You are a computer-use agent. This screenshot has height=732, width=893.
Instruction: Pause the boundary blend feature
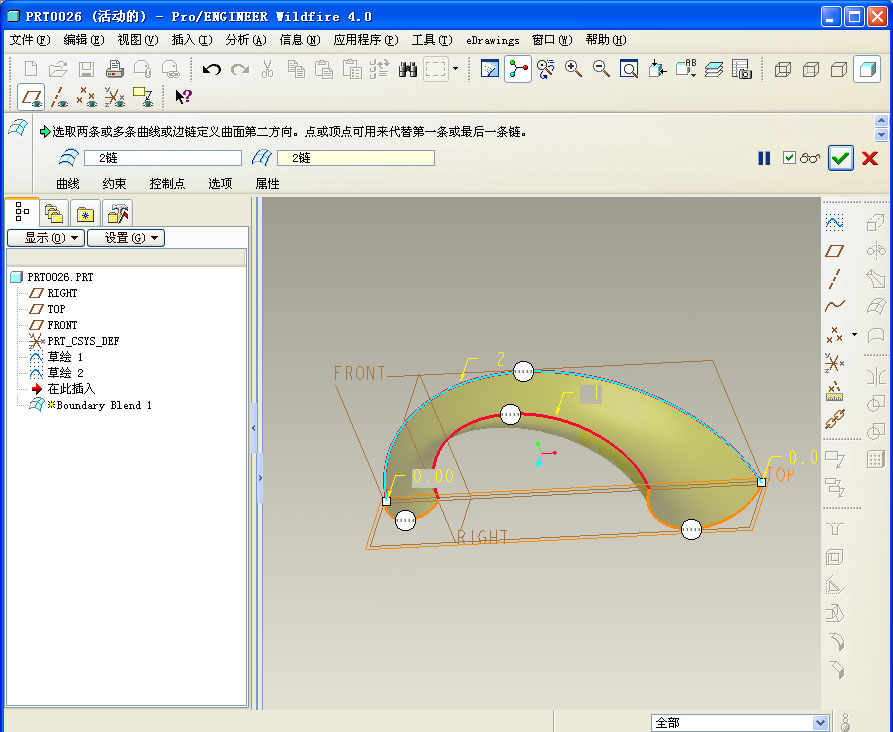(764, 158)
